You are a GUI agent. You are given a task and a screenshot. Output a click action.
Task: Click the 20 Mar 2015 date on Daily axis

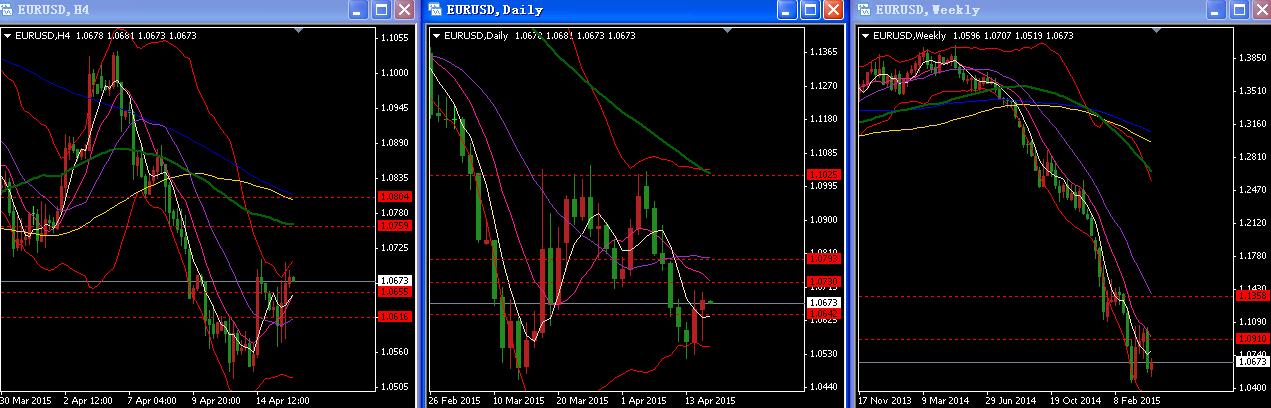click(x=581, y=400)
